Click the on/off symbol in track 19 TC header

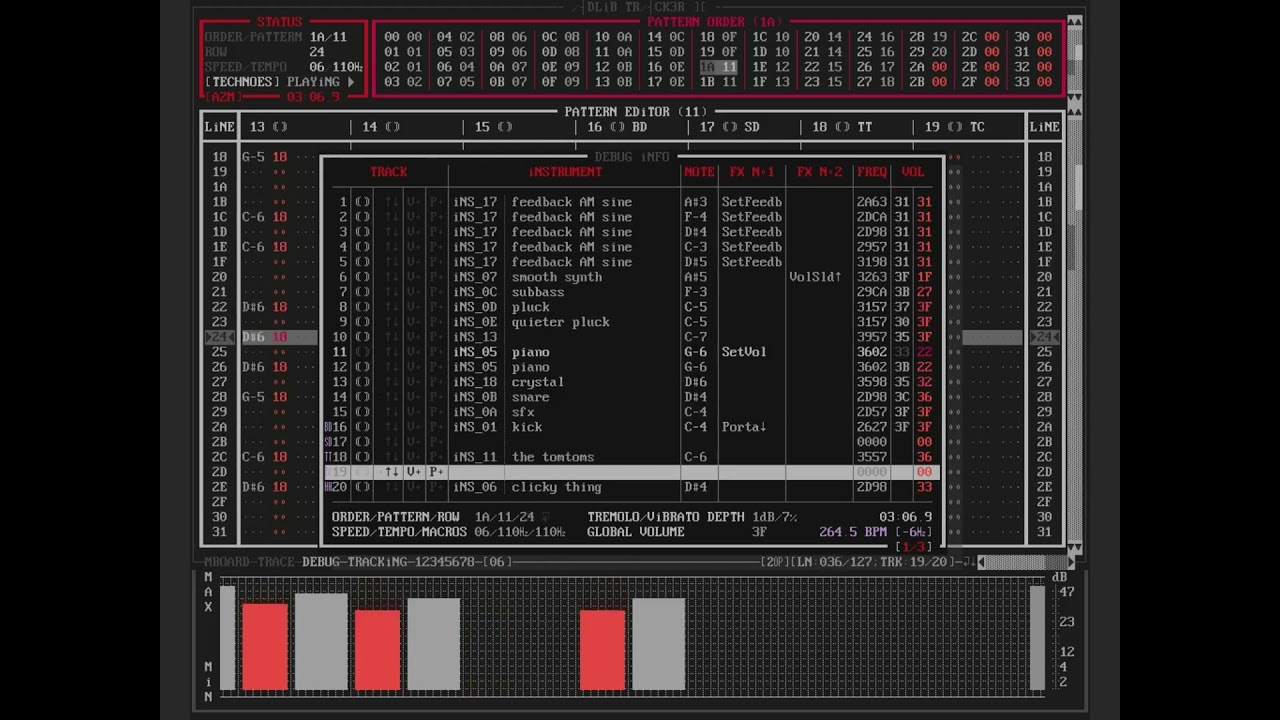[x=954, y=127]
